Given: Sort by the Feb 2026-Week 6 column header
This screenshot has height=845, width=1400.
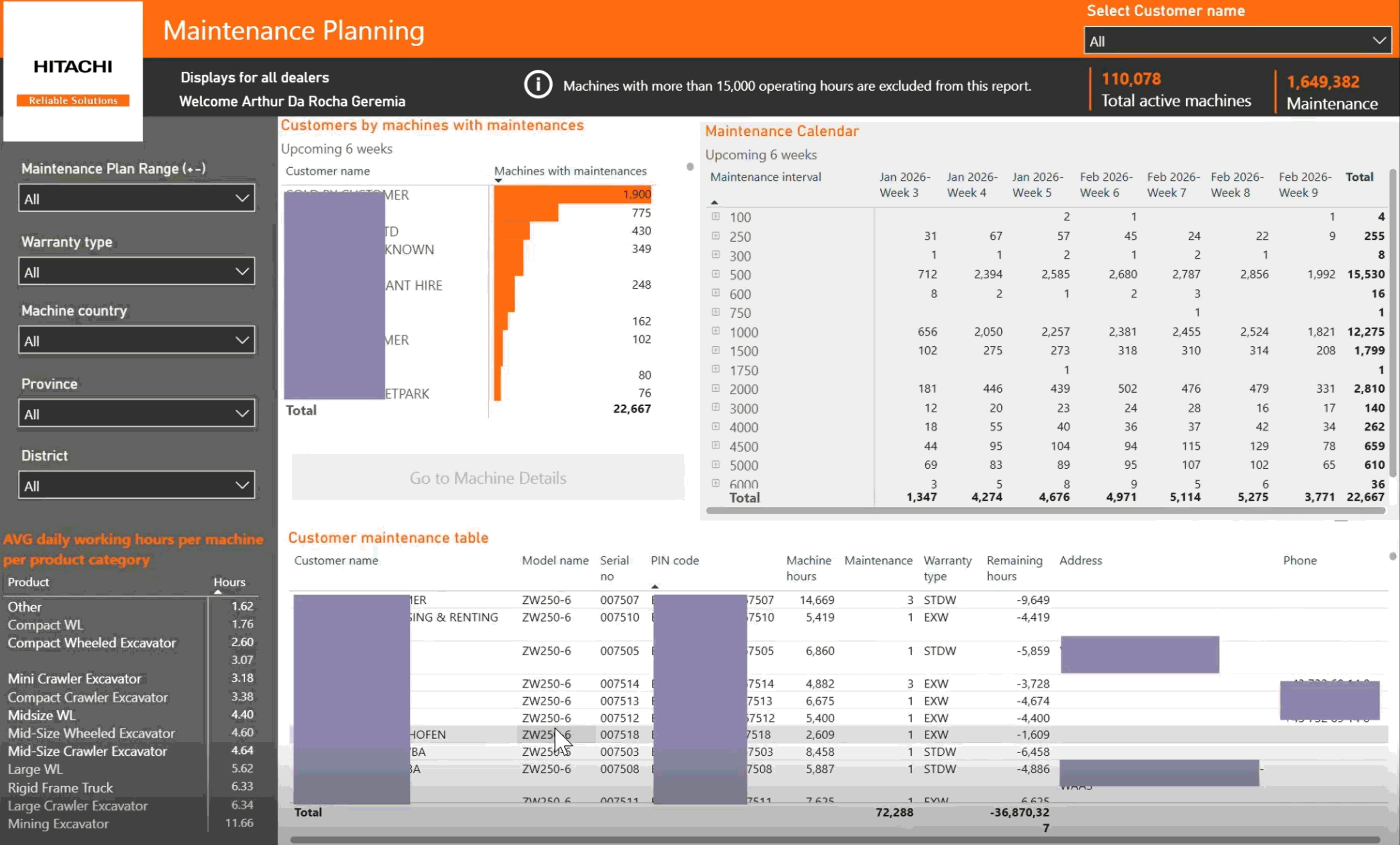Looking at the screenshot, I should tap(1106, 185).
